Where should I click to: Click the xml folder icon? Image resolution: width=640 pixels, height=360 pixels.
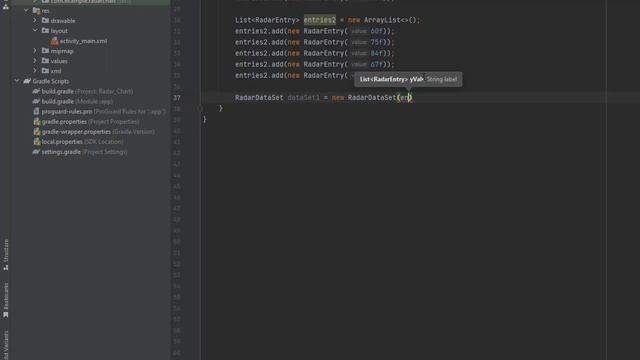click(x=45, y=71)
